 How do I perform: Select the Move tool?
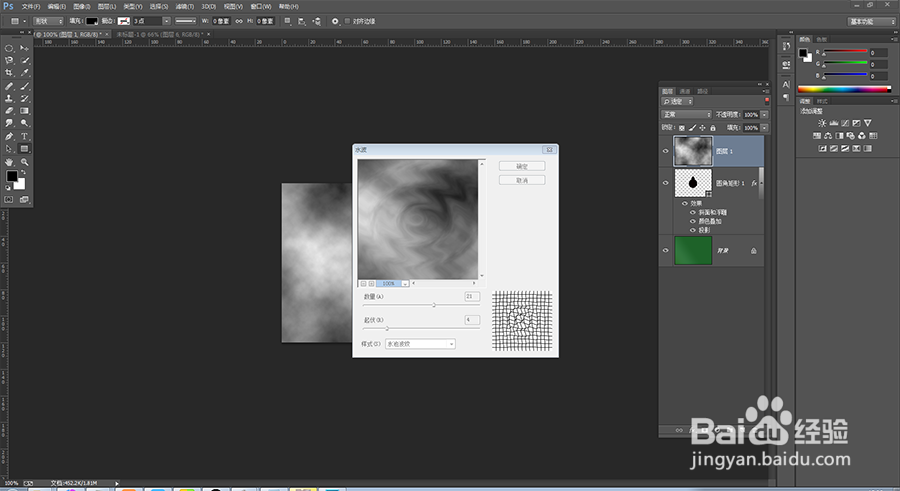tap(24, 48)
